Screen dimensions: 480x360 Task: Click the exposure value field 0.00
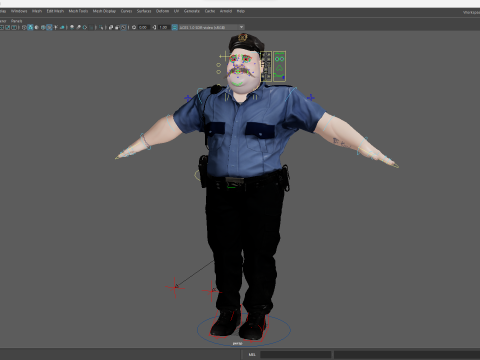coord(143,27)
